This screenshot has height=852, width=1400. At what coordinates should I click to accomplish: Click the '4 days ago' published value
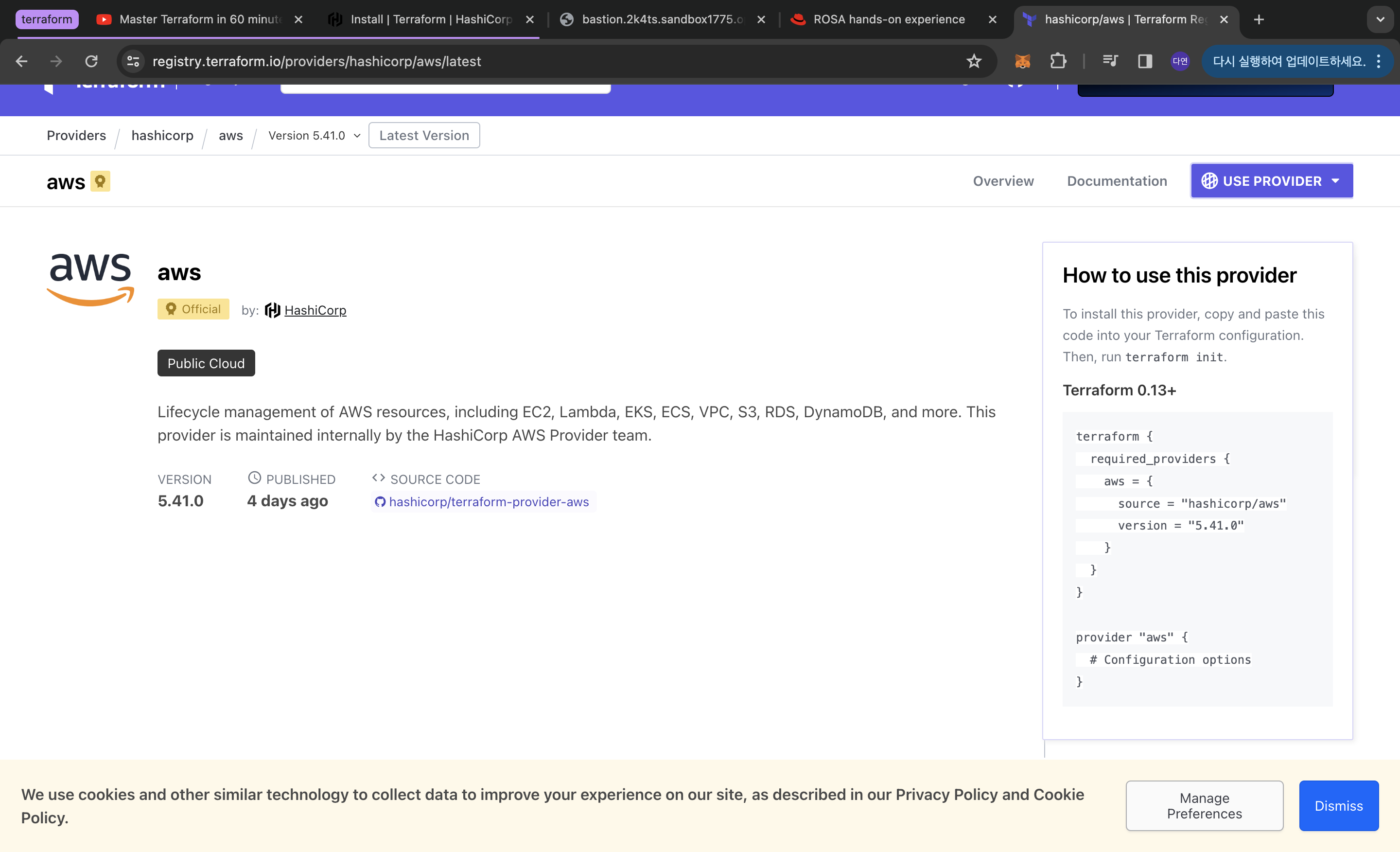click(287, 501)
